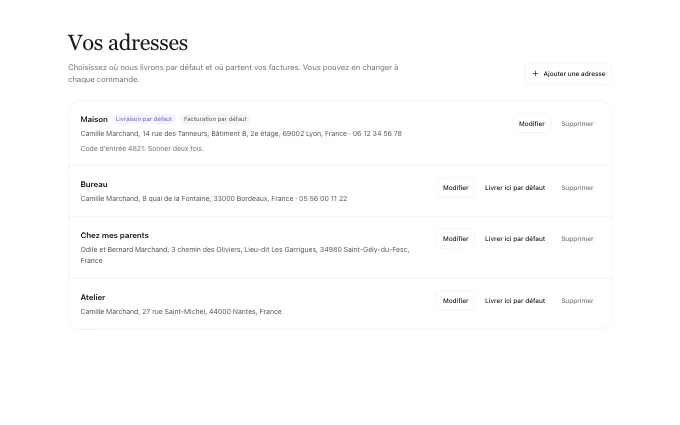This screenshot has width=680, height=425.
Task: Choose Livrer ici par défaut for Chez mes parents
Action: (515, 239)
